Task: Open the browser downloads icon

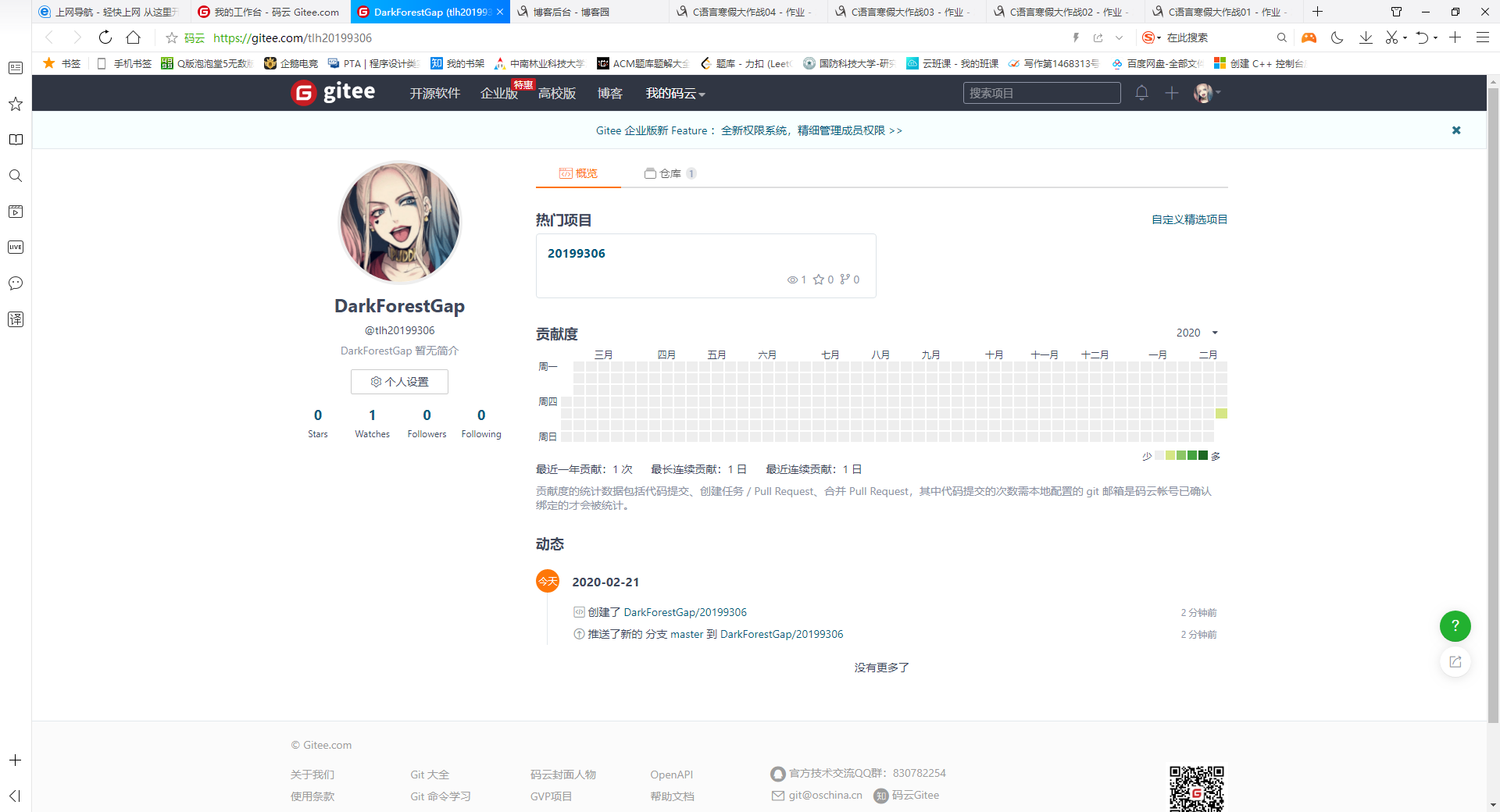Action: click(x=1366, y=37)
